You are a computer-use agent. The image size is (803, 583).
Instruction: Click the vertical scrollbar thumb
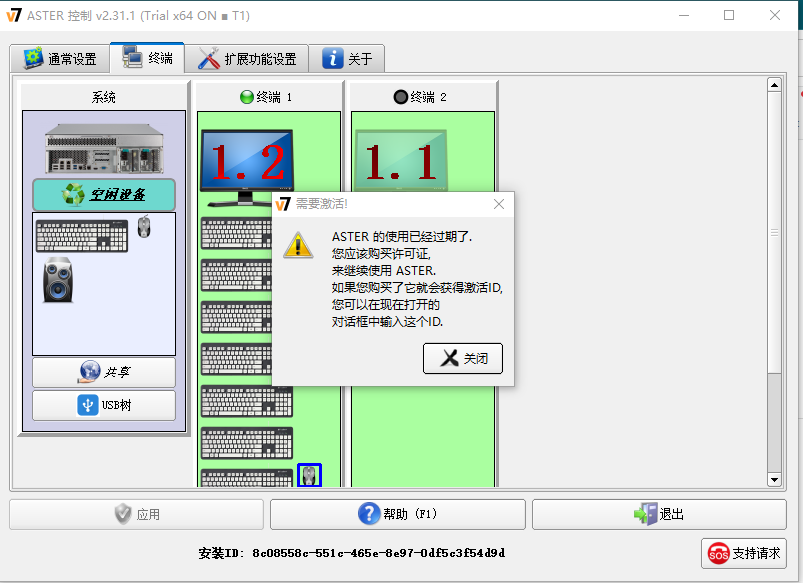coord(774,233)
